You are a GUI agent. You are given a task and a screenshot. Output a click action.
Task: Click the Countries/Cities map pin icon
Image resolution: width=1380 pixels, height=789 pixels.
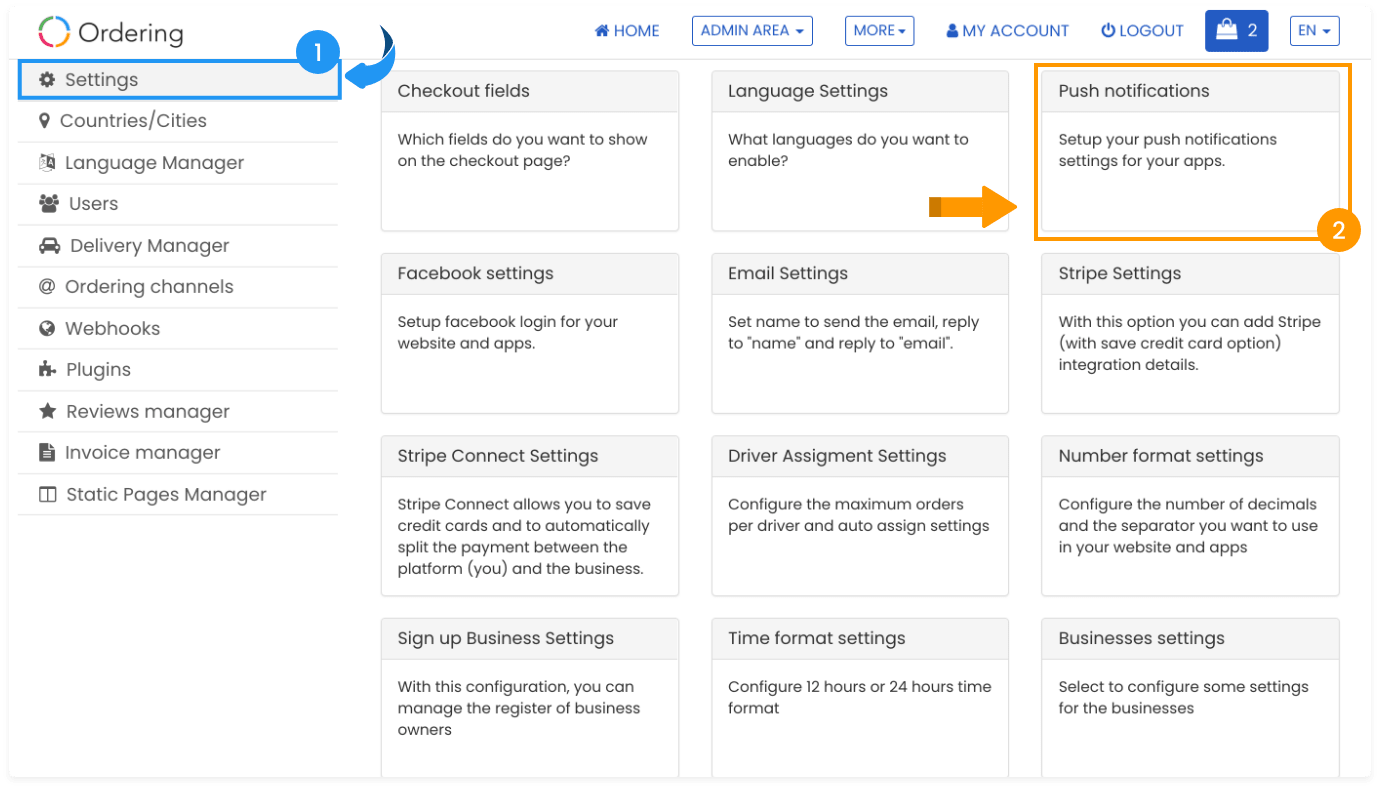(x=44, y=121)
